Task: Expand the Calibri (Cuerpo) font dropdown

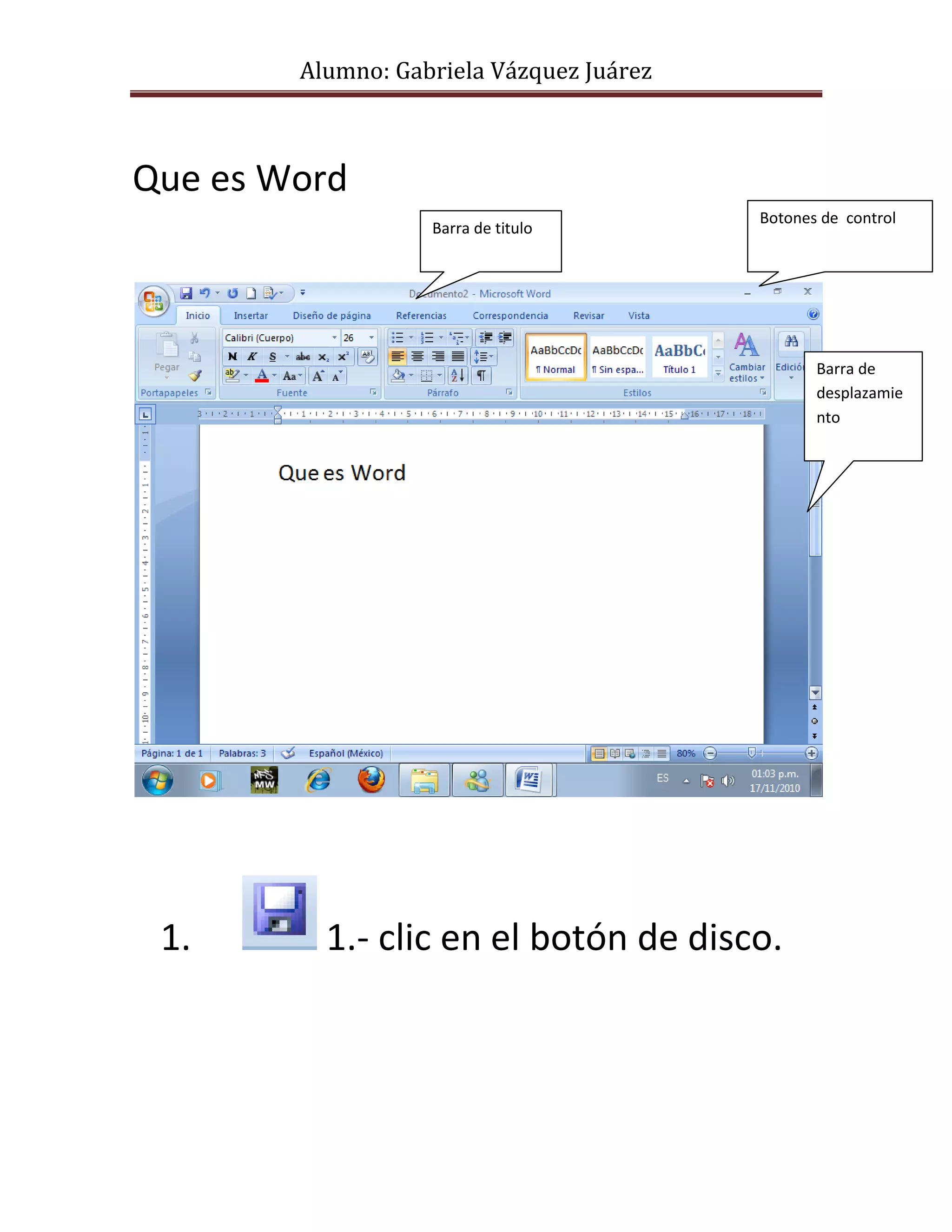Action: [x=334, y=338]
